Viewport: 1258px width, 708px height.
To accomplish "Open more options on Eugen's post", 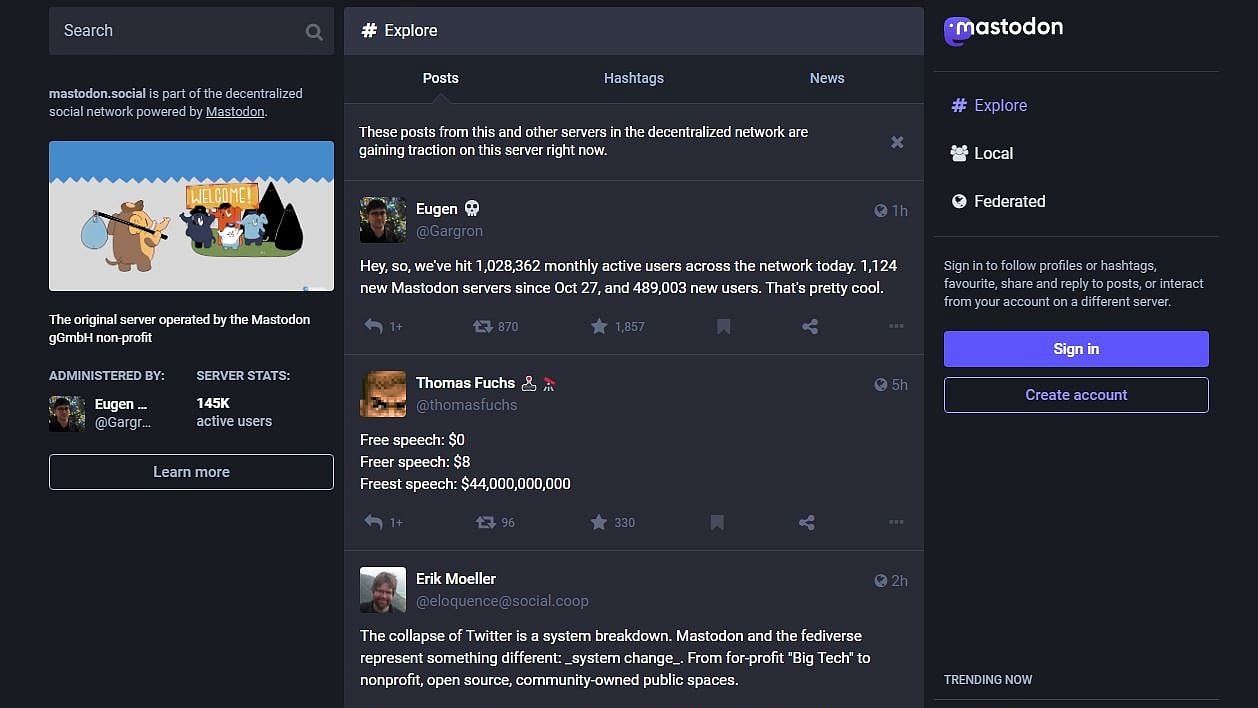I will coord(896,326).
